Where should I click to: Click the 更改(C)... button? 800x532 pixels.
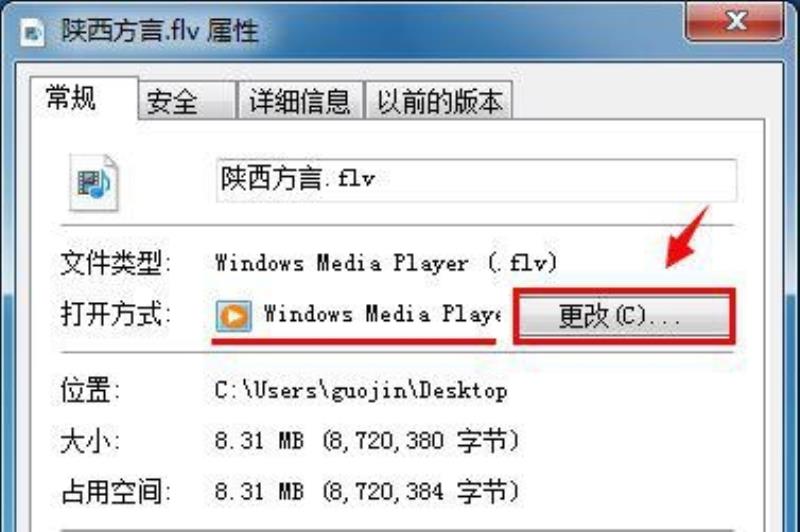[624, 316]
